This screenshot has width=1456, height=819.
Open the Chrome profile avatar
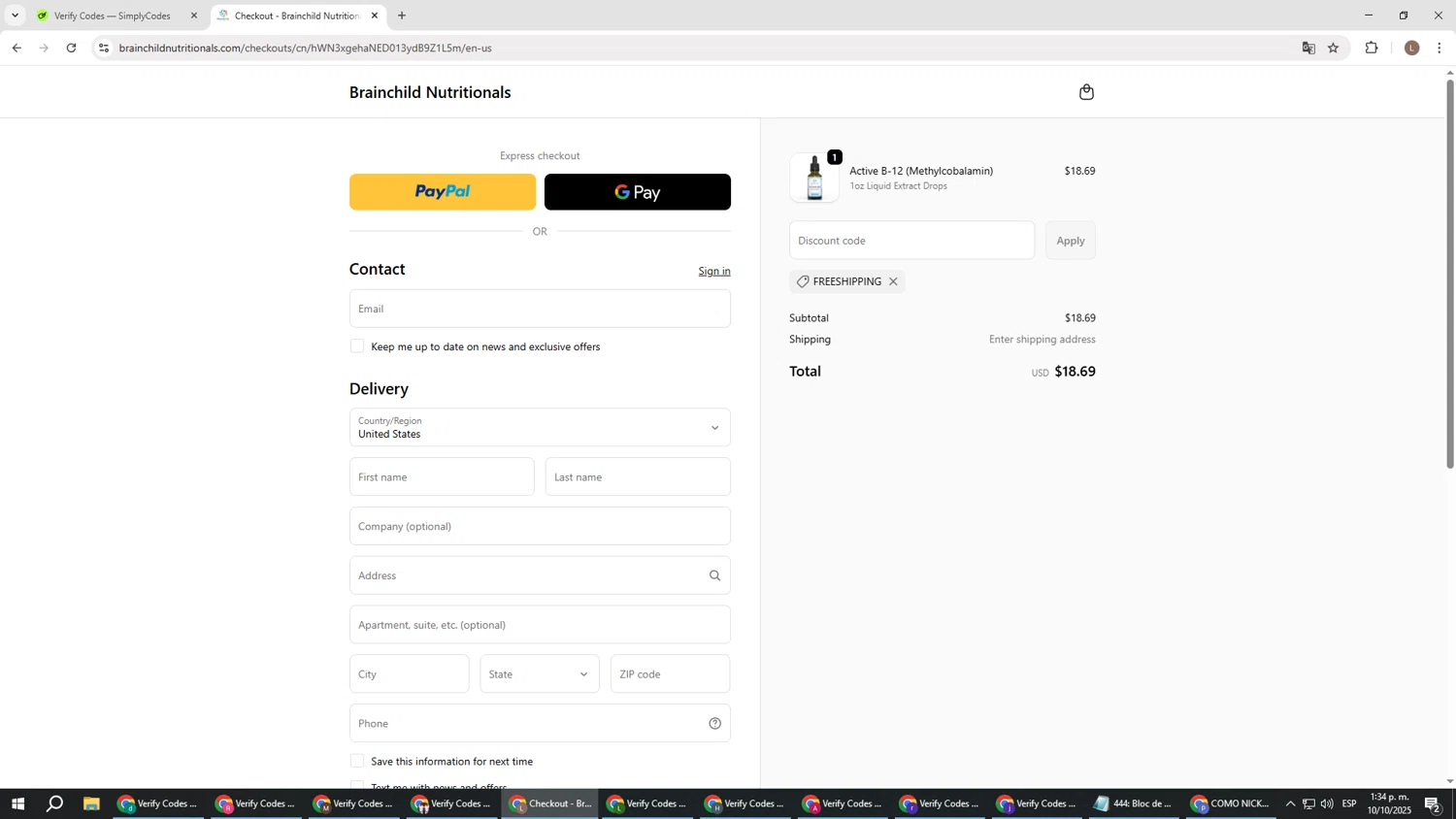(1411, 48)
